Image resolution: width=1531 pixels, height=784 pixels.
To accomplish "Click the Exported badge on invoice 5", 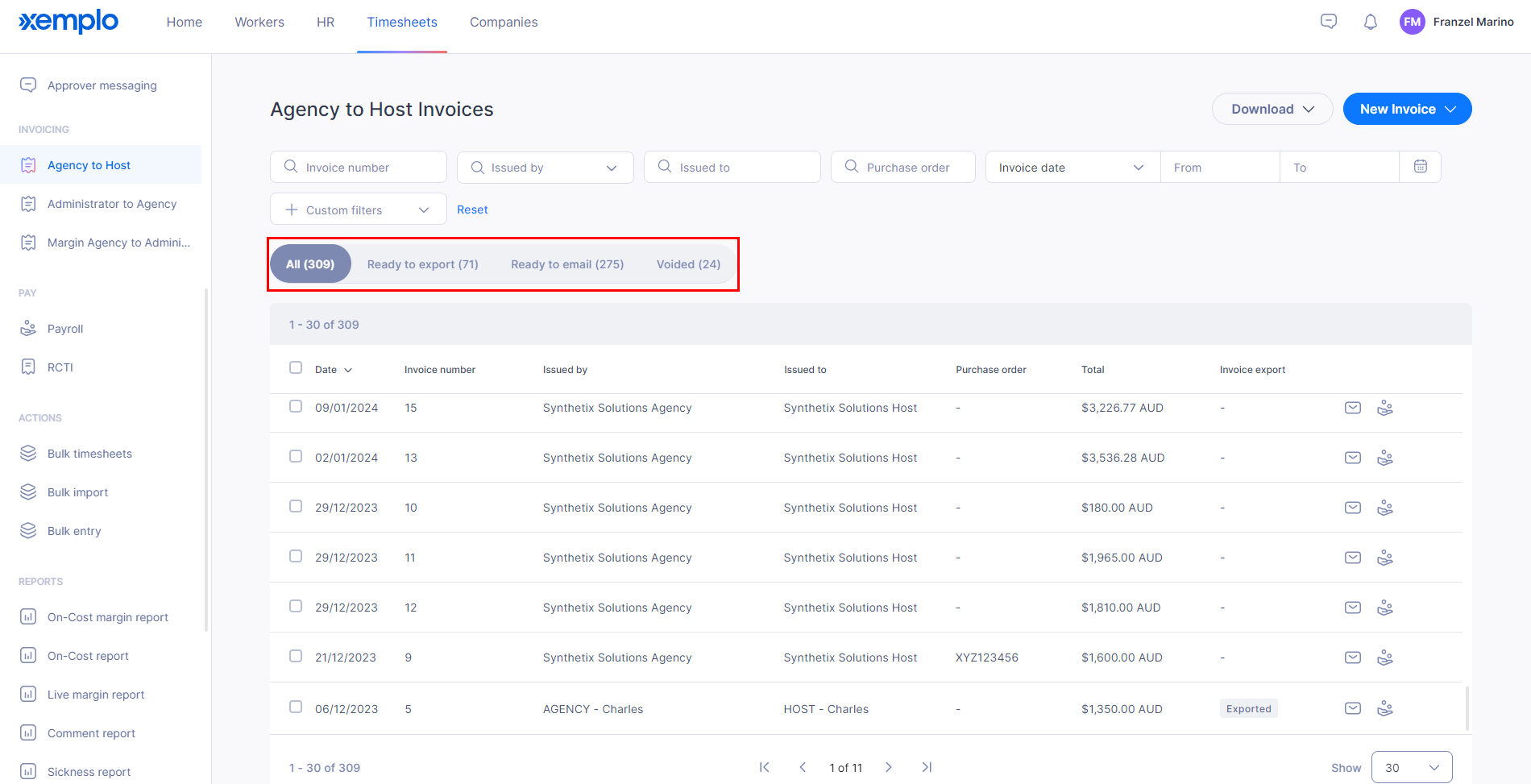I will (x=1248, y=709).
